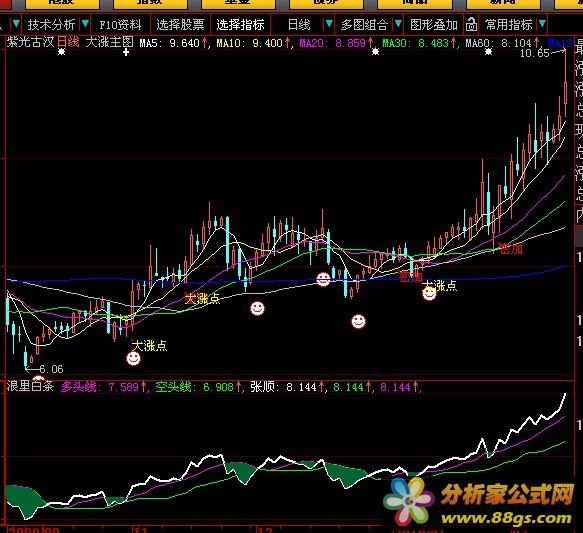Expand the 常用指标 dropdown arrow
The height and width of the screenshot is (533, 583).
(x=542, y=24)
